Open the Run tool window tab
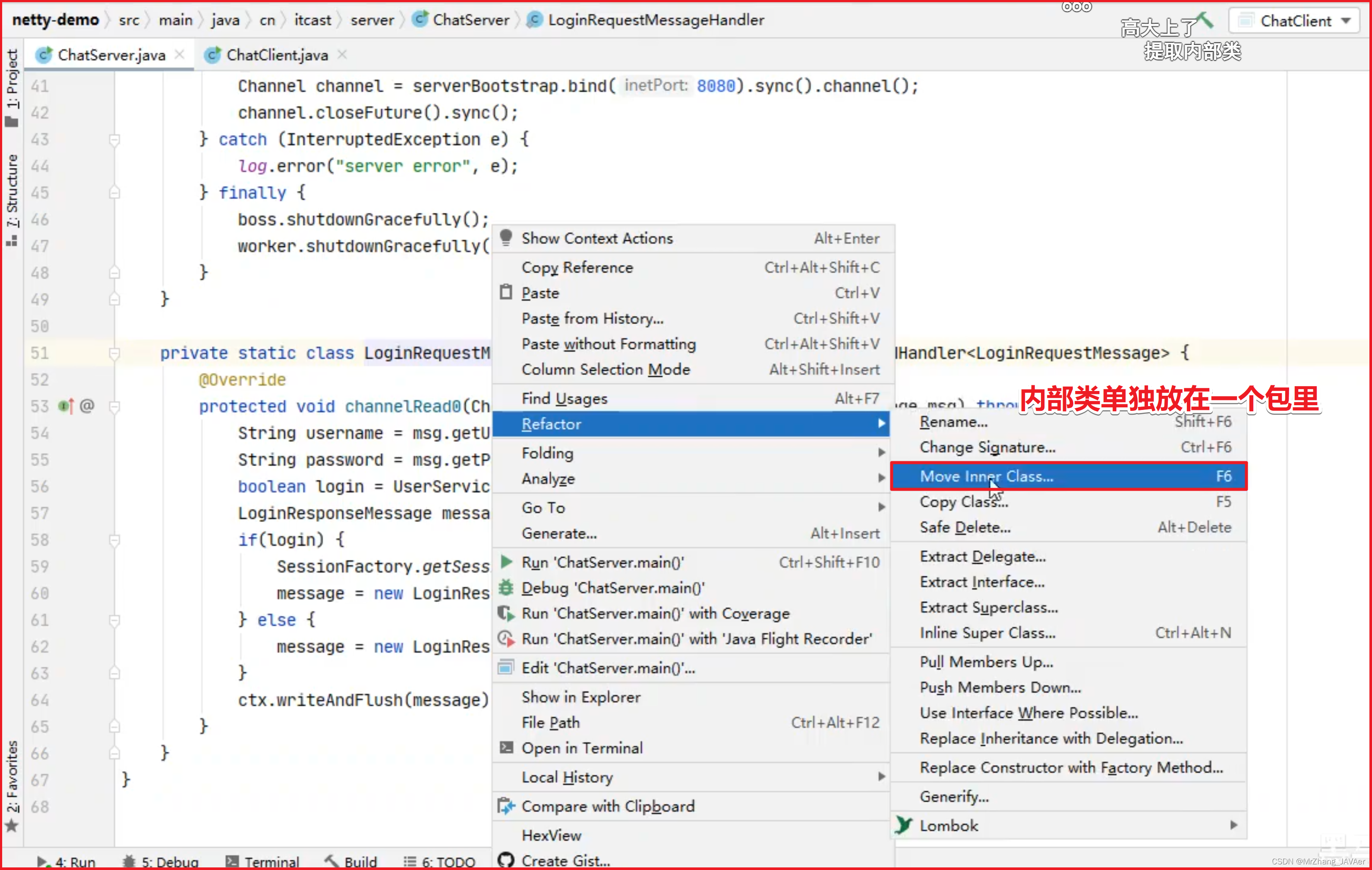 tap(66, 861)
